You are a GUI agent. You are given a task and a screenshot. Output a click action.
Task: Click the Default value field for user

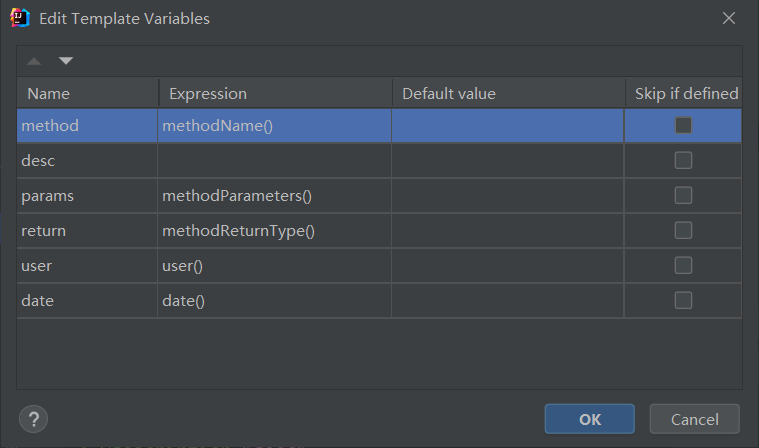[507, 266]
